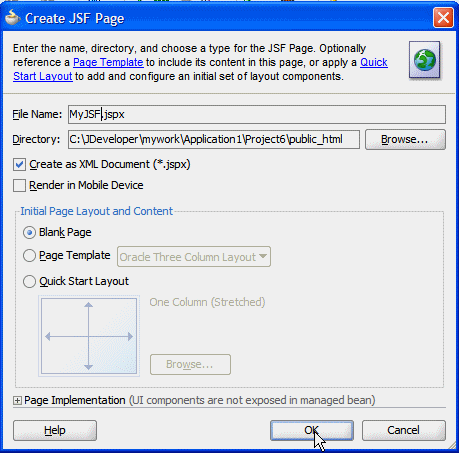Viewport: 459px width, 453px height.
Task: Click into the File Name field
Action: [x=257, y=114]
